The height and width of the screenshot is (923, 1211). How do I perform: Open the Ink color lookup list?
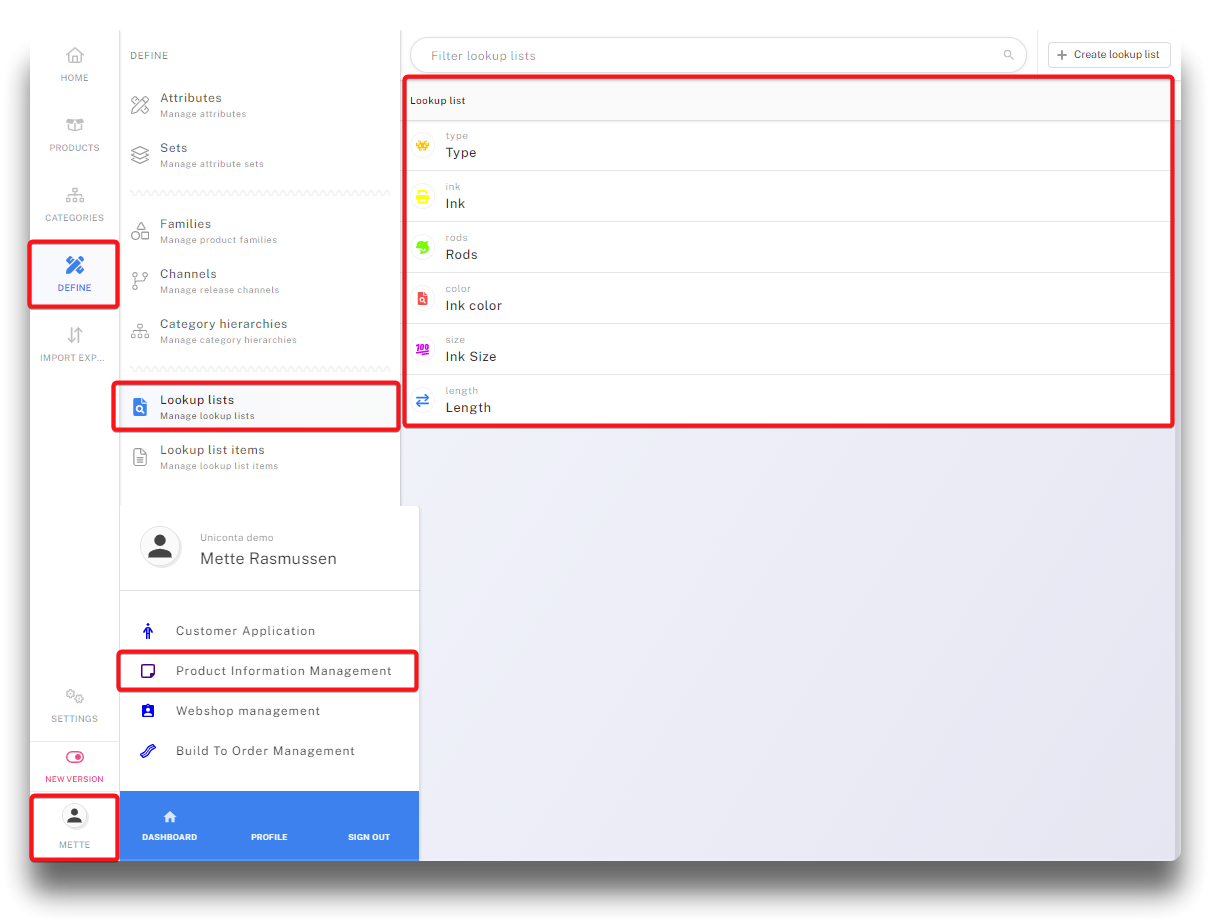pos(474,306)
